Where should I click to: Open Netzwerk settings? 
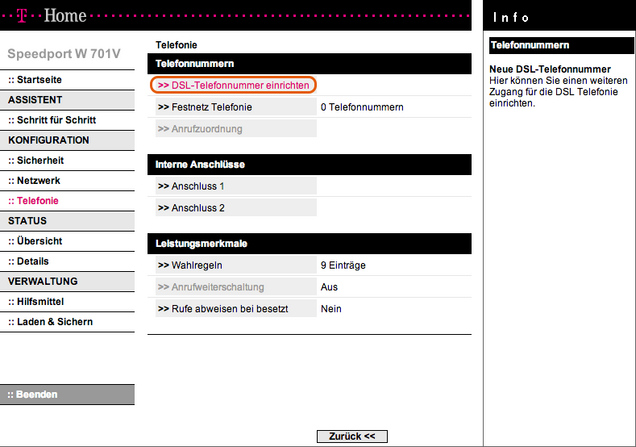38,180
